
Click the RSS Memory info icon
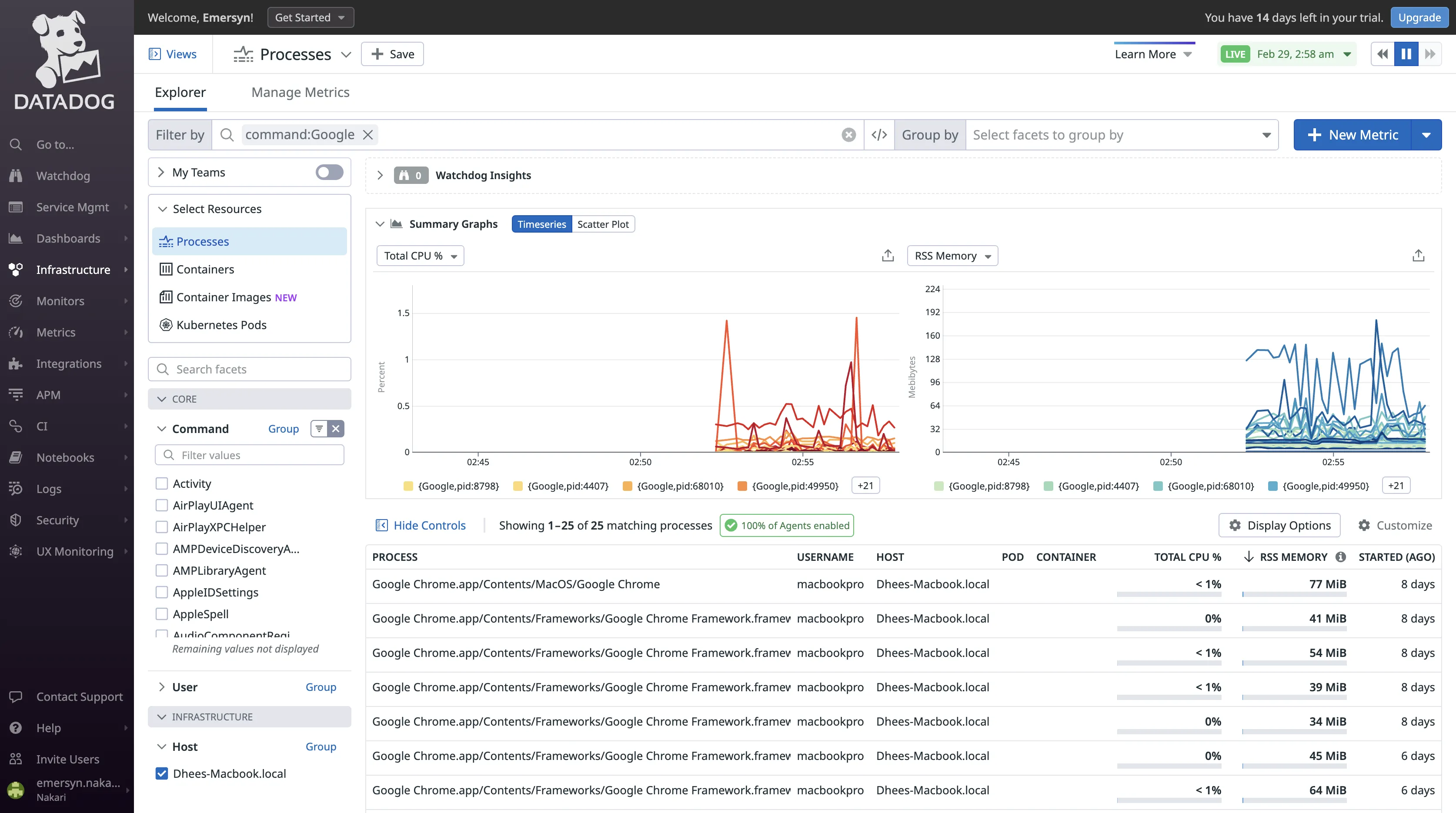1341,557
